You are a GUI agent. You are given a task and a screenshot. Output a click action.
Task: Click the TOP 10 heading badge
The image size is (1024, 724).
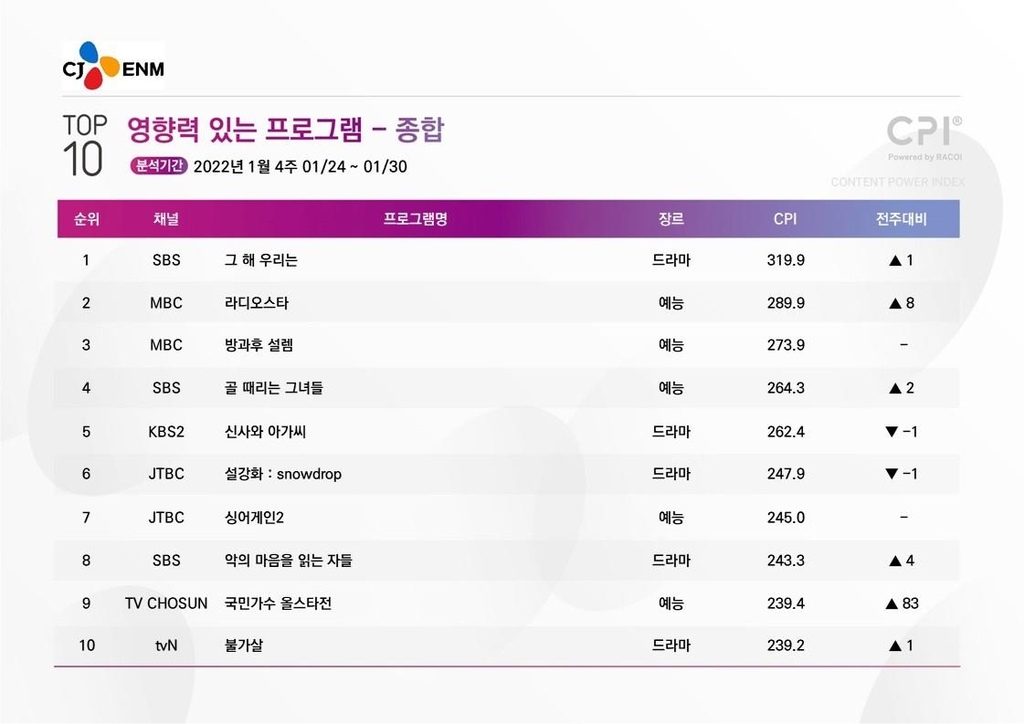[84, 146]
